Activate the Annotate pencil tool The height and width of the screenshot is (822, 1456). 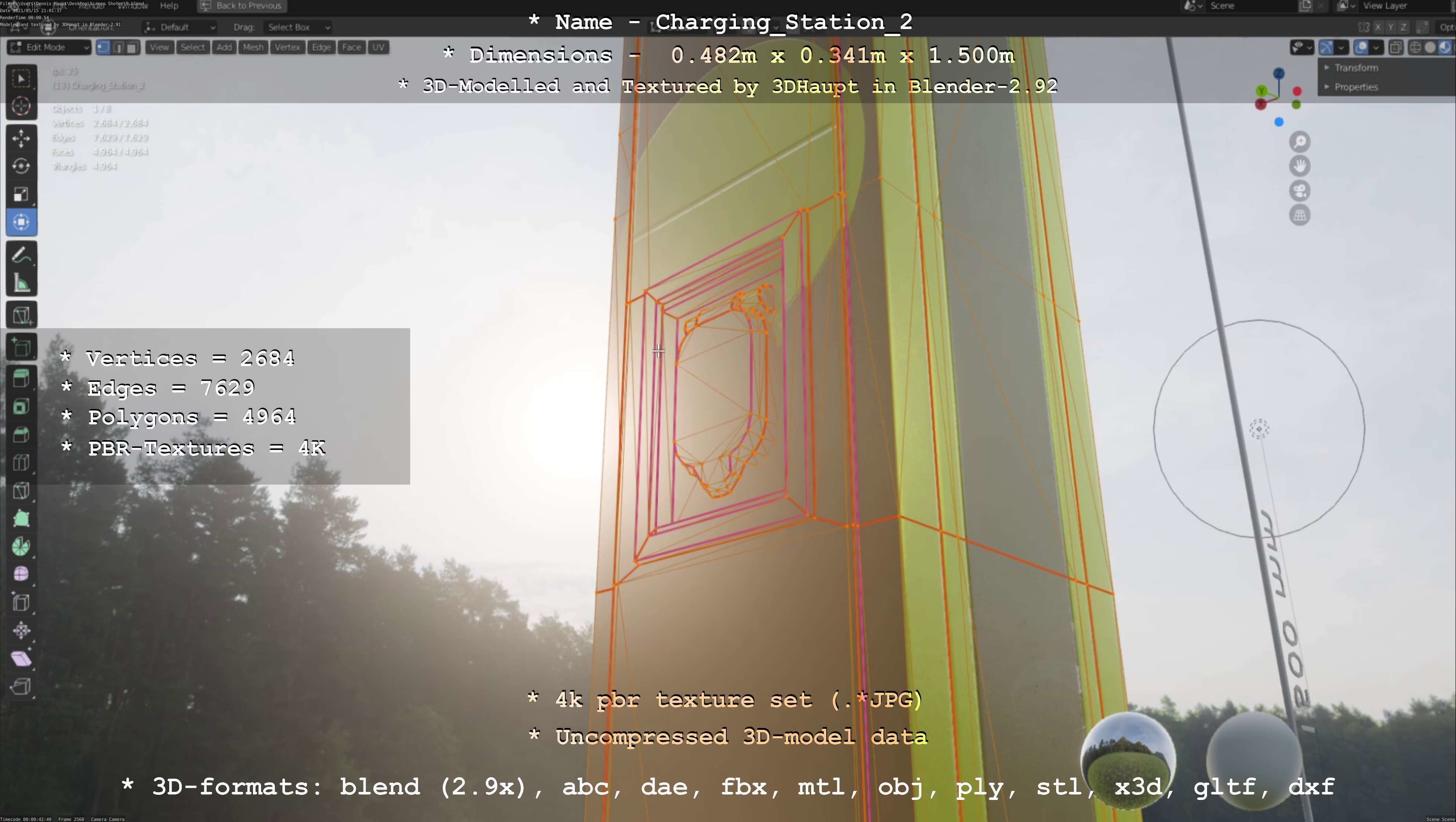click(x=21, y=256)
